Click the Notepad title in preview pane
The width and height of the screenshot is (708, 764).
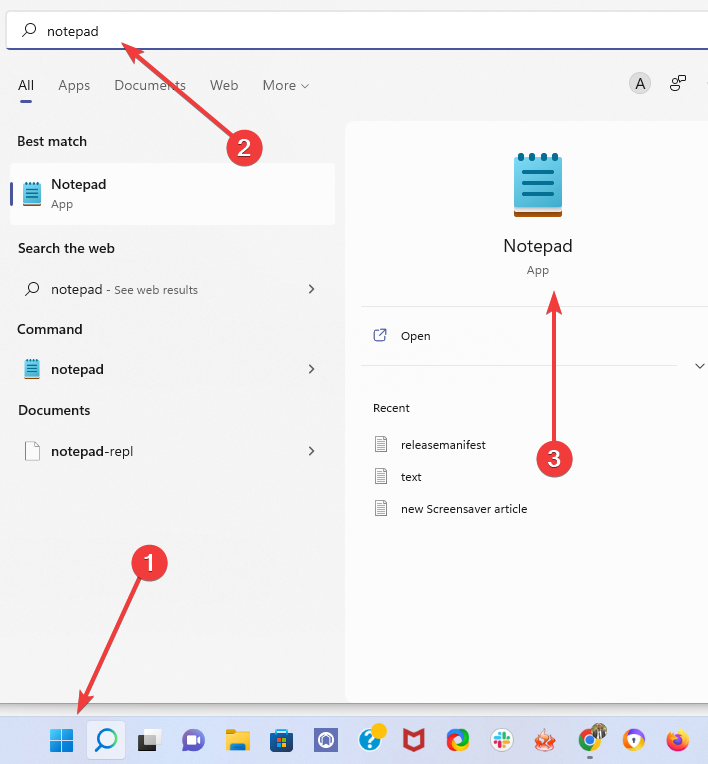(537, 246)
